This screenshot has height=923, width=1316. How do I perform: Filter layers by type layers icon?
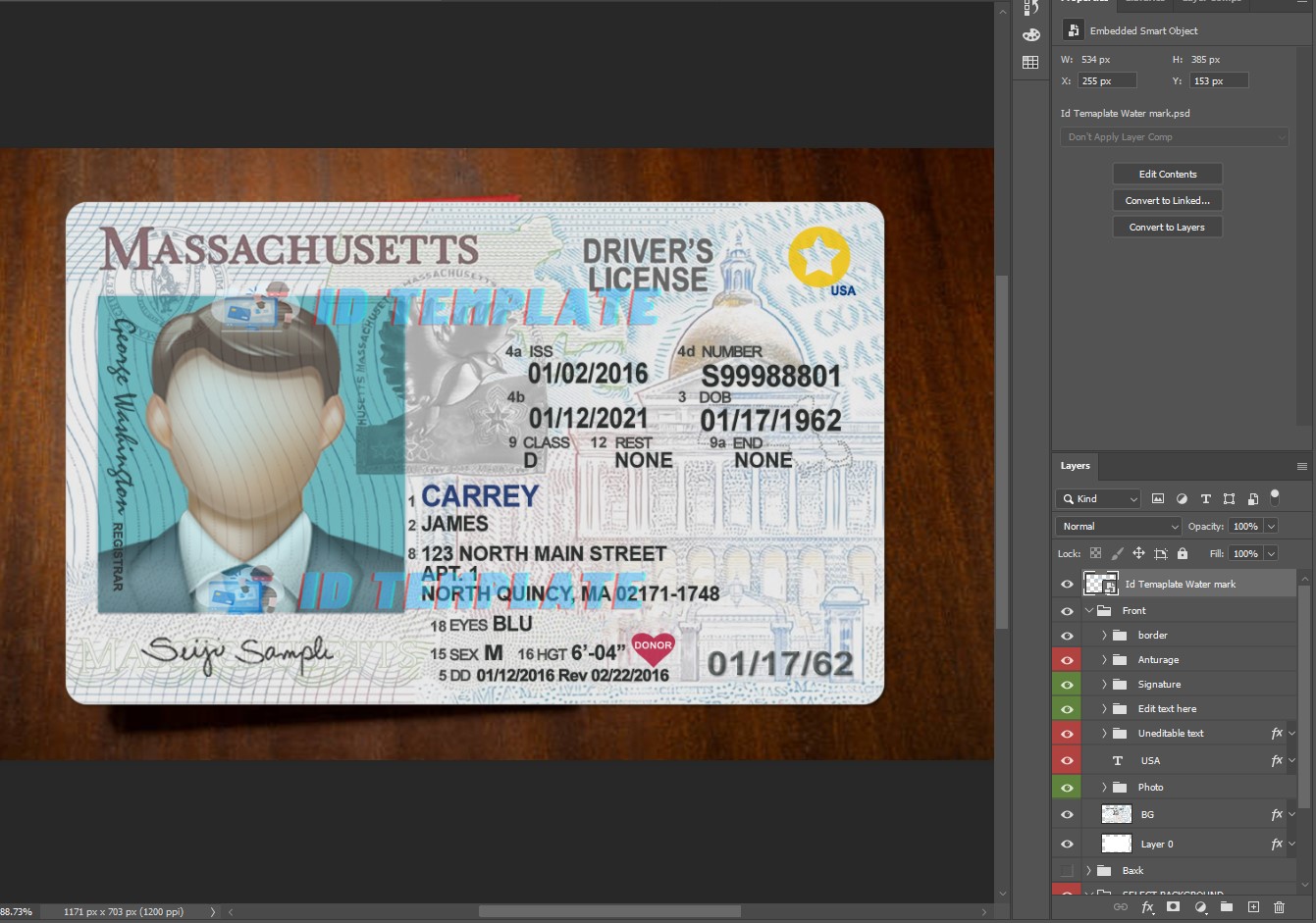[x=1206, y=499]
